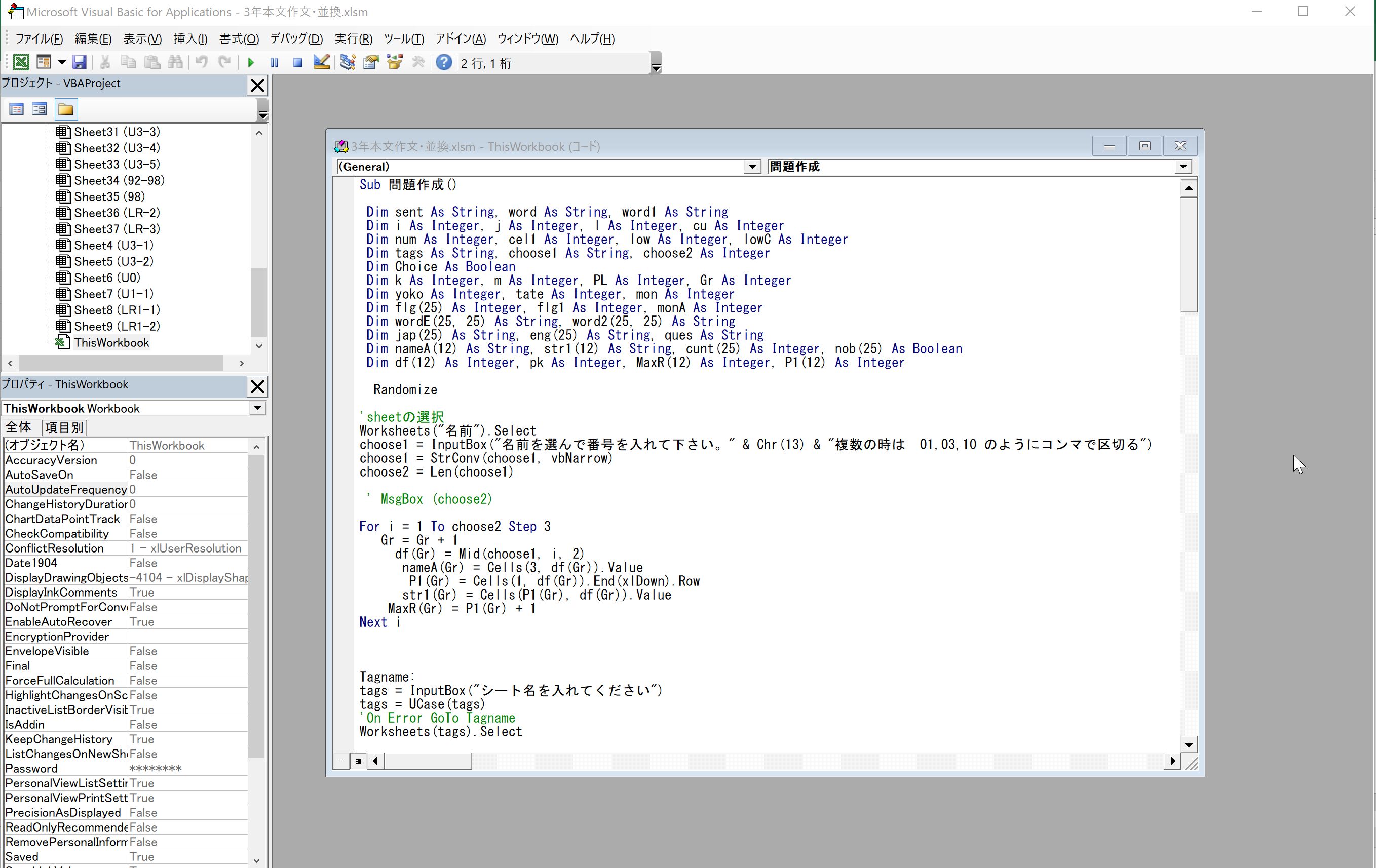Save the workbook with the floppy icon
Screen dimensions: 1376x868
80,62
